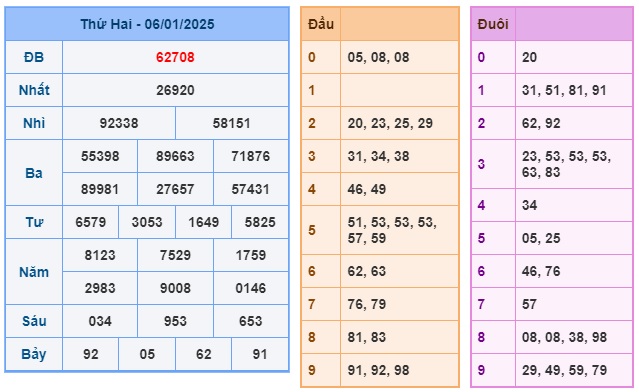The height and width of the screenshot is (392, 639).
Task: Select Đầu row 5 values starting with 51
Action: 392,230
